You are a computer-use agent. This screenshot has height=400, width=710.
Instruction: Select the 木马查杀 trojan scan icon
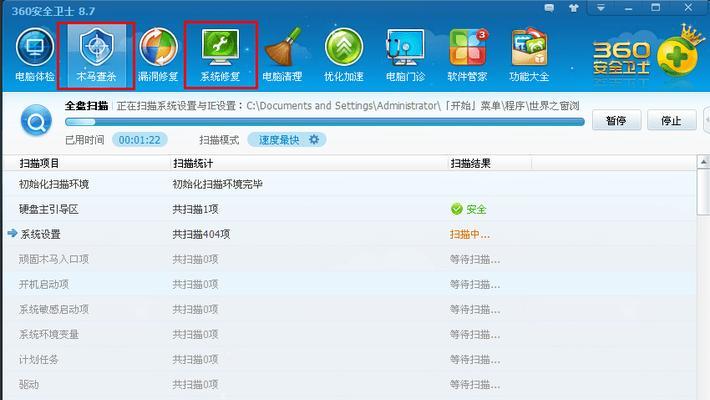96,55
